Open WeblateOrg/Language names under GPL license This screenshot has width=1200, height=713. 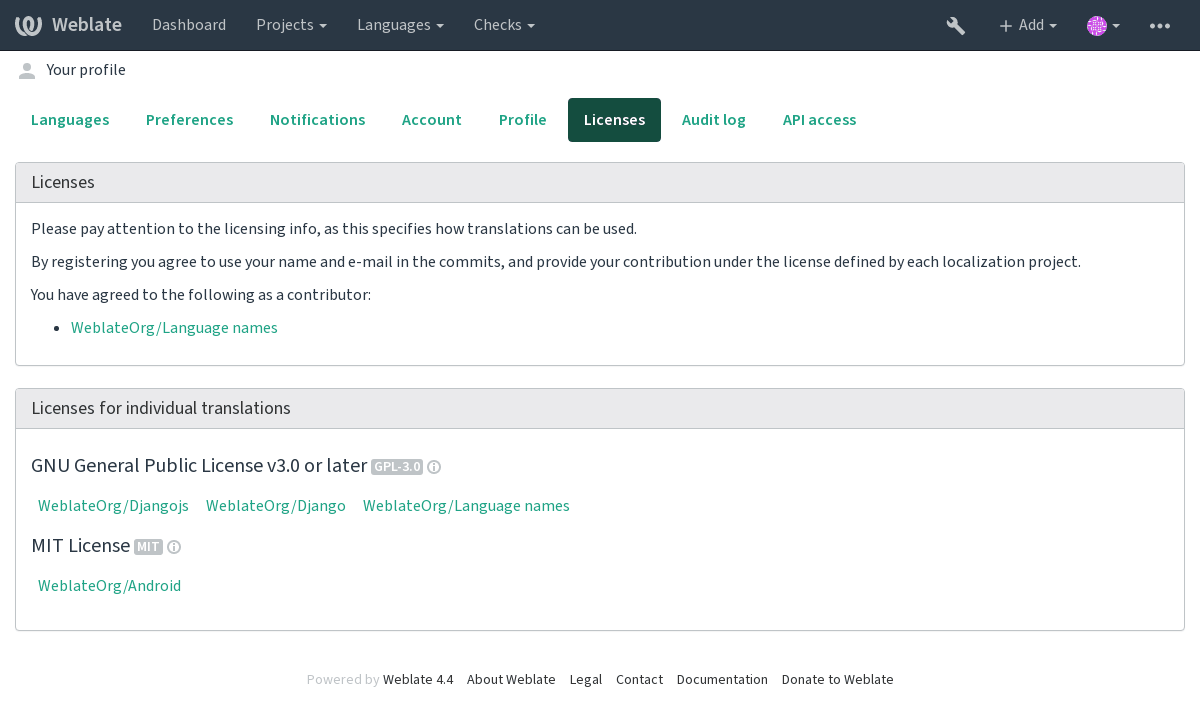click(466, 506)
